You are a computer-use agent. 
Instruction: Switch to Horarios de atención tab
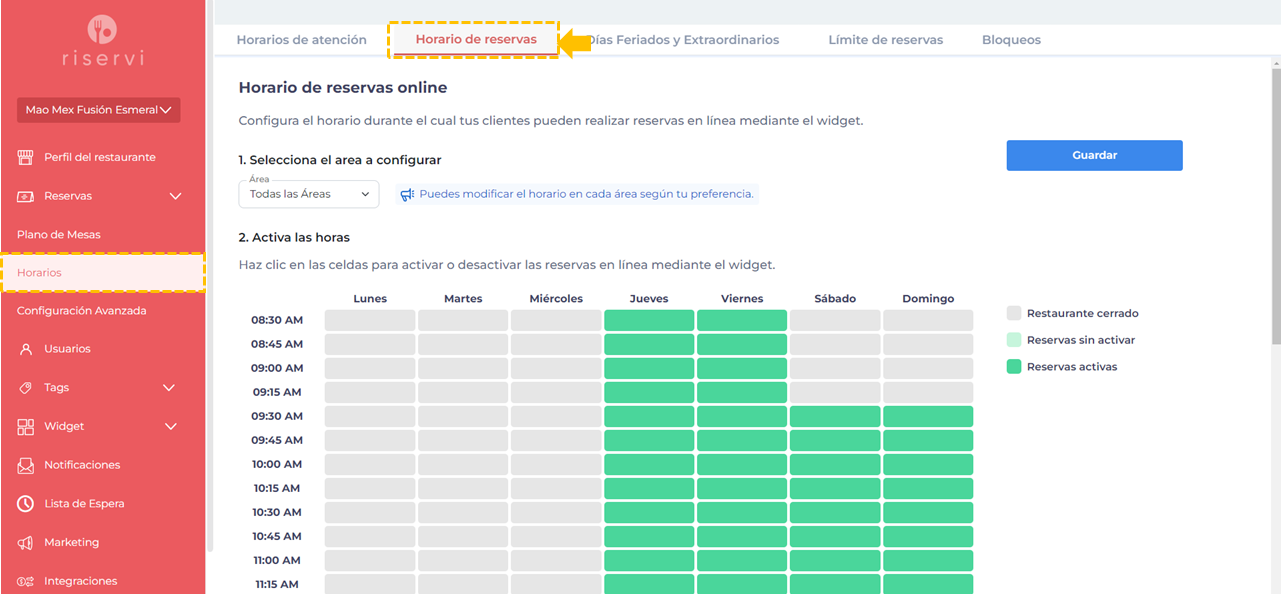pyautogui.click(x=301, y=40)
